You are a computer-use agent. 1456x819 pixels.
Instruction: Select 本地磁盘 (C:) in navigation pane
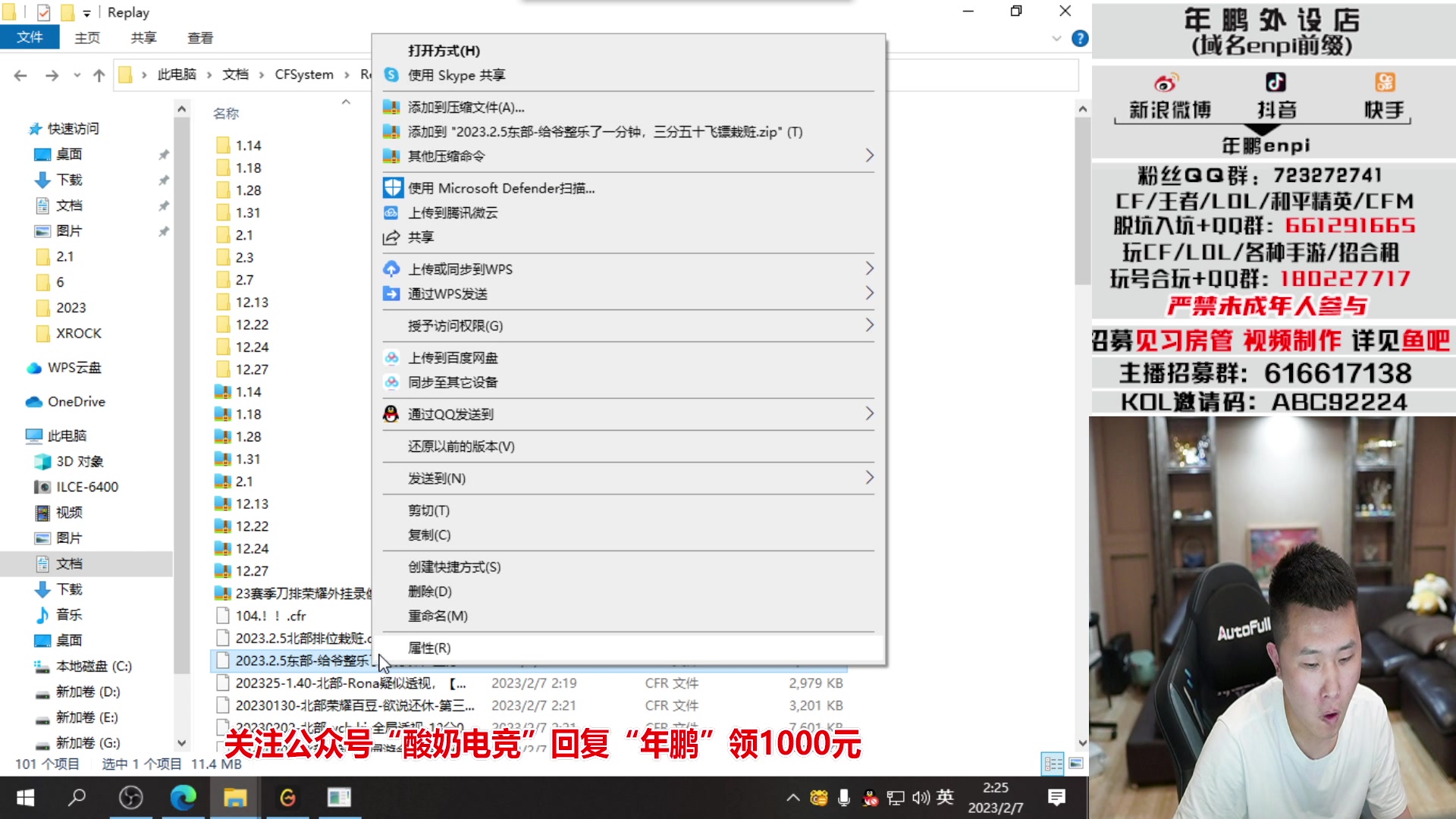94,666
